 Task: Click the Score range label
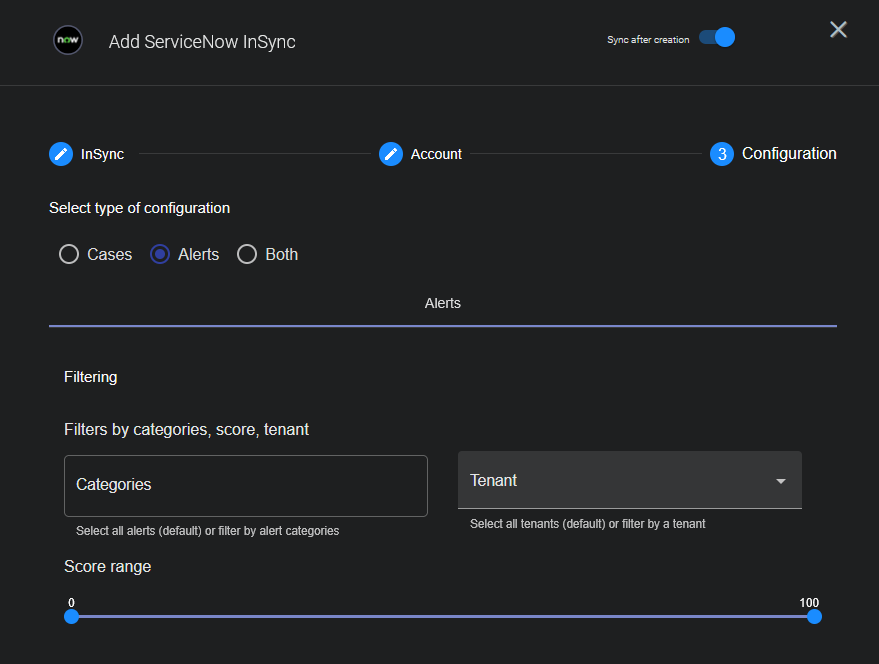(x=108, y=566)
